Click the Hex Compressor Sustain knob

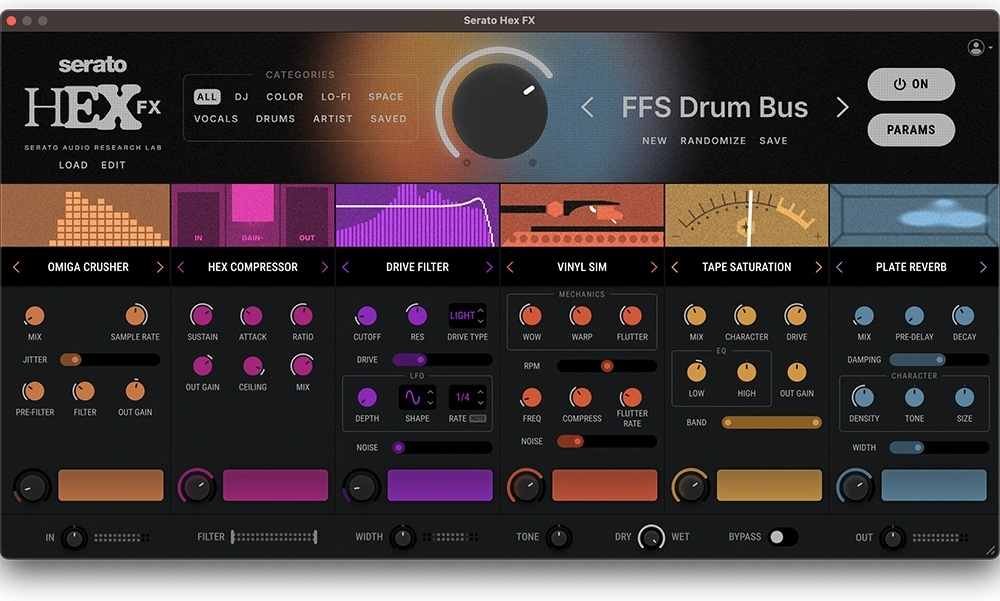coord(202,315)
